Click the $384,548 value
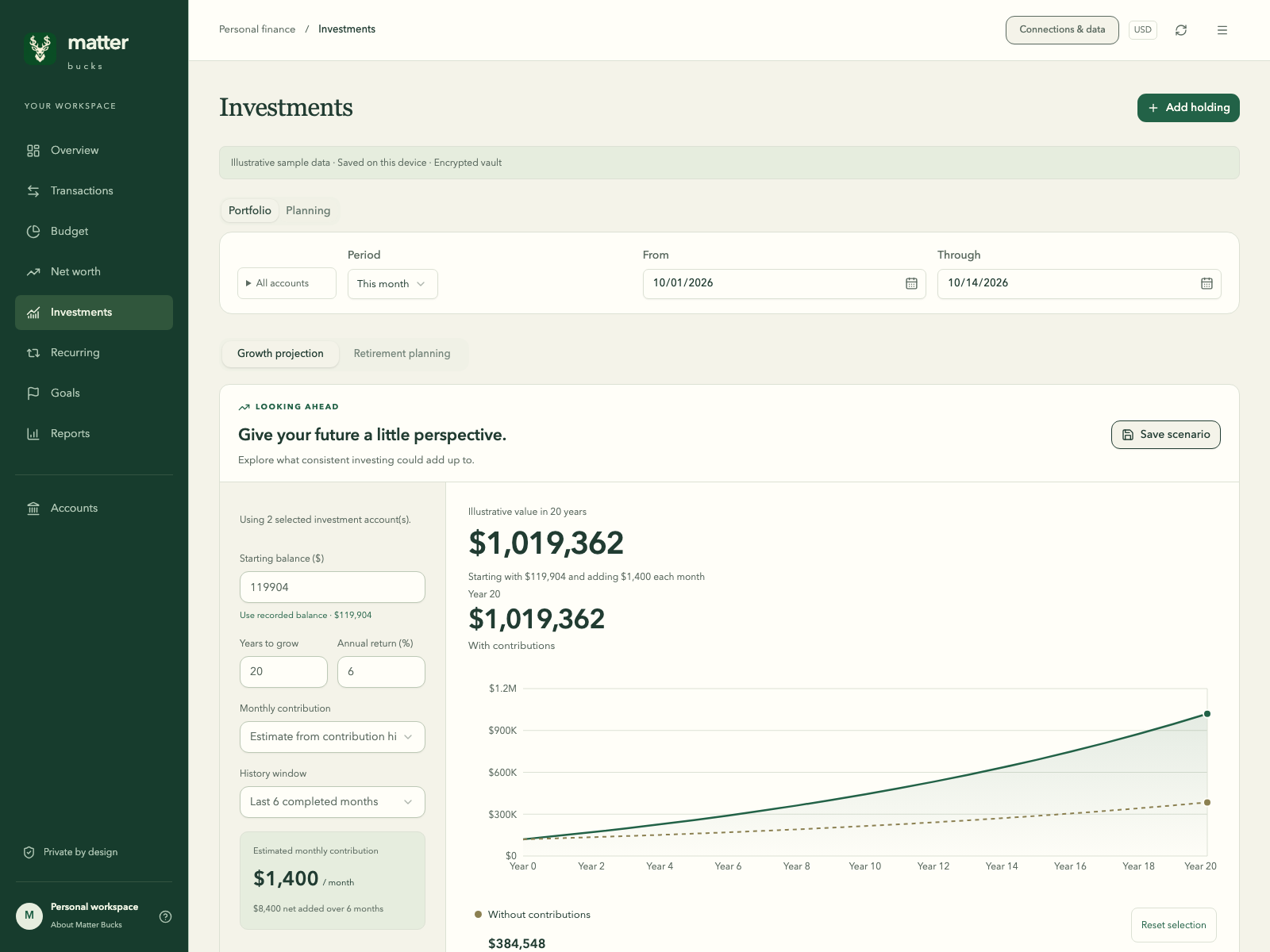This screenshot has height=952, width=1270. click(517, 944)
